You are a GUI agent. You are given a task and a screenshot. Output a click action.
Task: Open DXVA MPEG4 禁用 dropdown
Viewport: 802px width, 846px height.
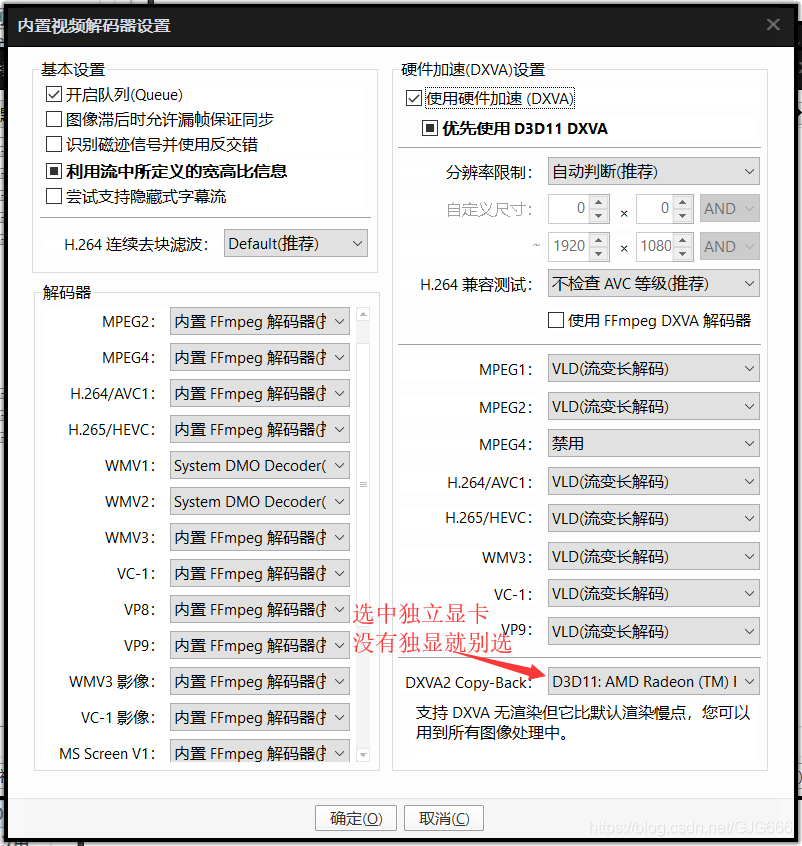(654, 443)
